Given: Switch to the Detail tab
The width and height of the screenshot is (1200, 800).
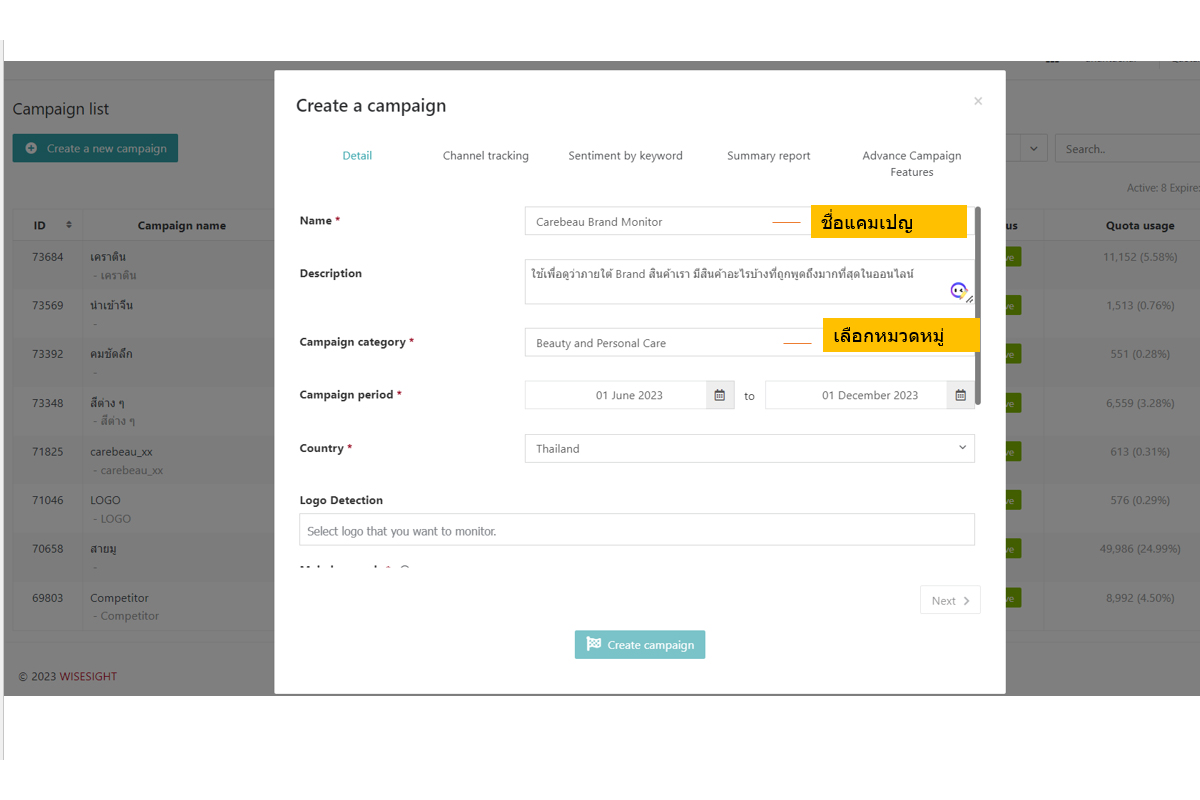Looking at the screenshot, I should click(x=357, y=155).
